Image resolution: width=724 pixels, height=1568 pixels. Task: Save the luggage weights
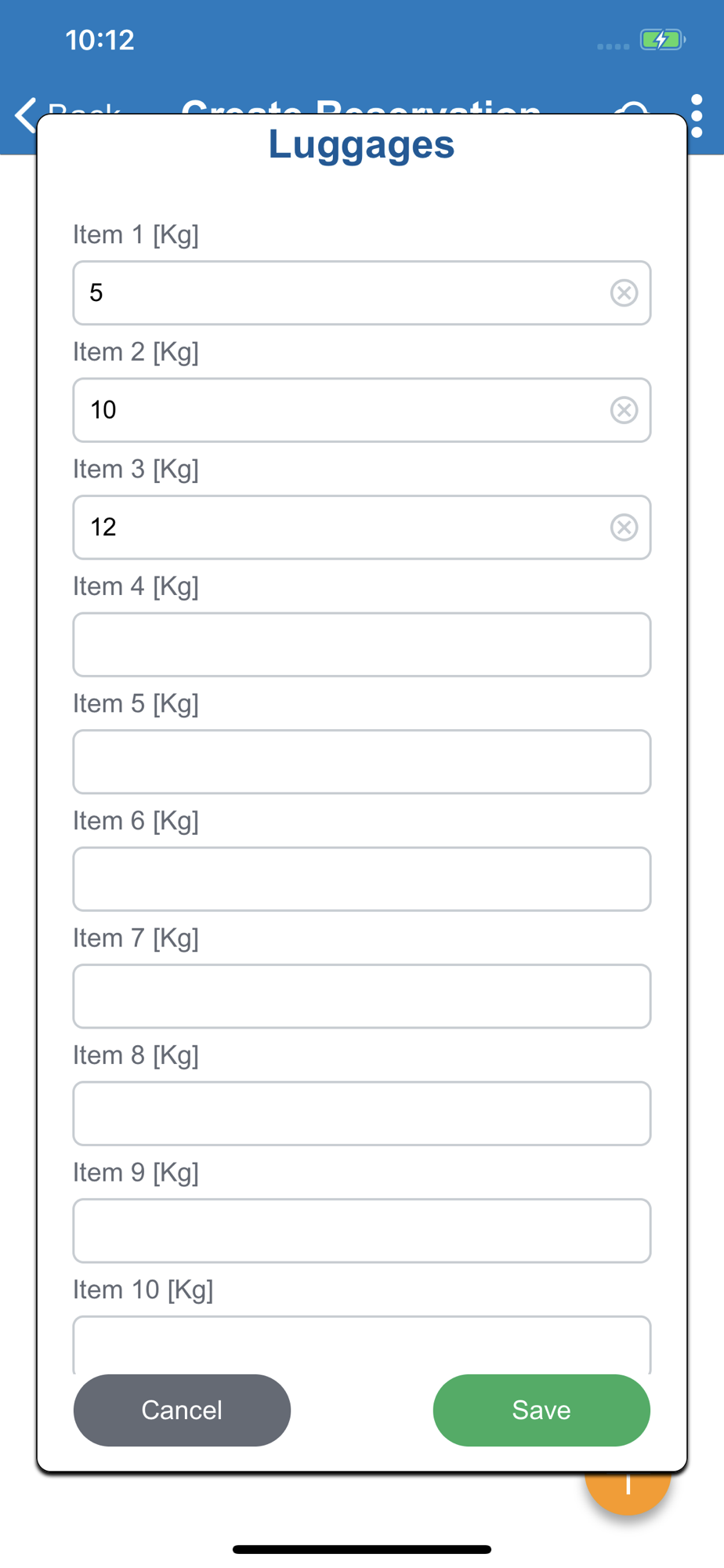541,1410
